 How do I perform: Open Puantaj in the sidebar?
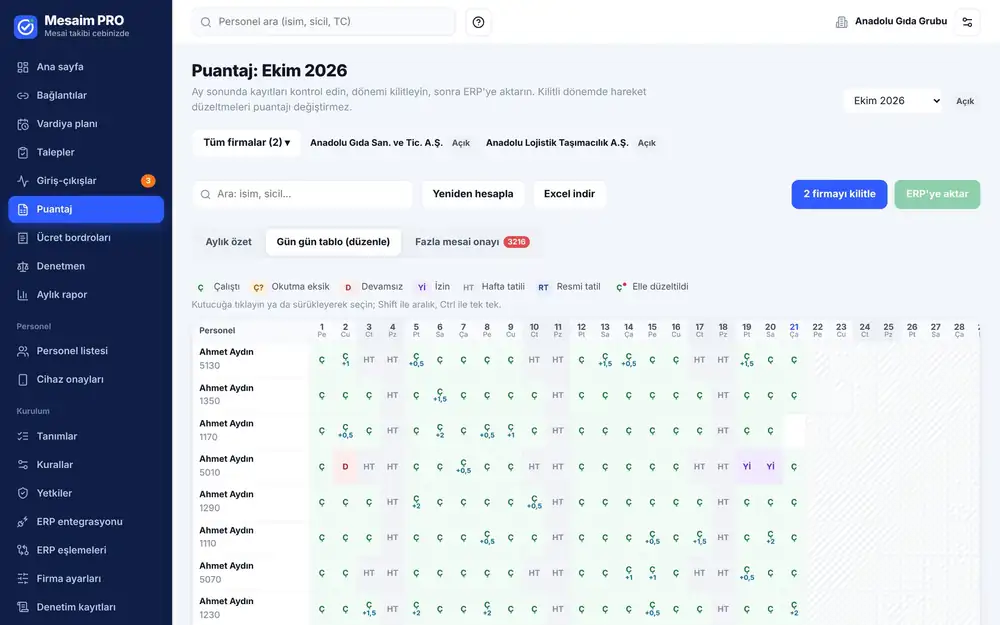click(86, 209)
